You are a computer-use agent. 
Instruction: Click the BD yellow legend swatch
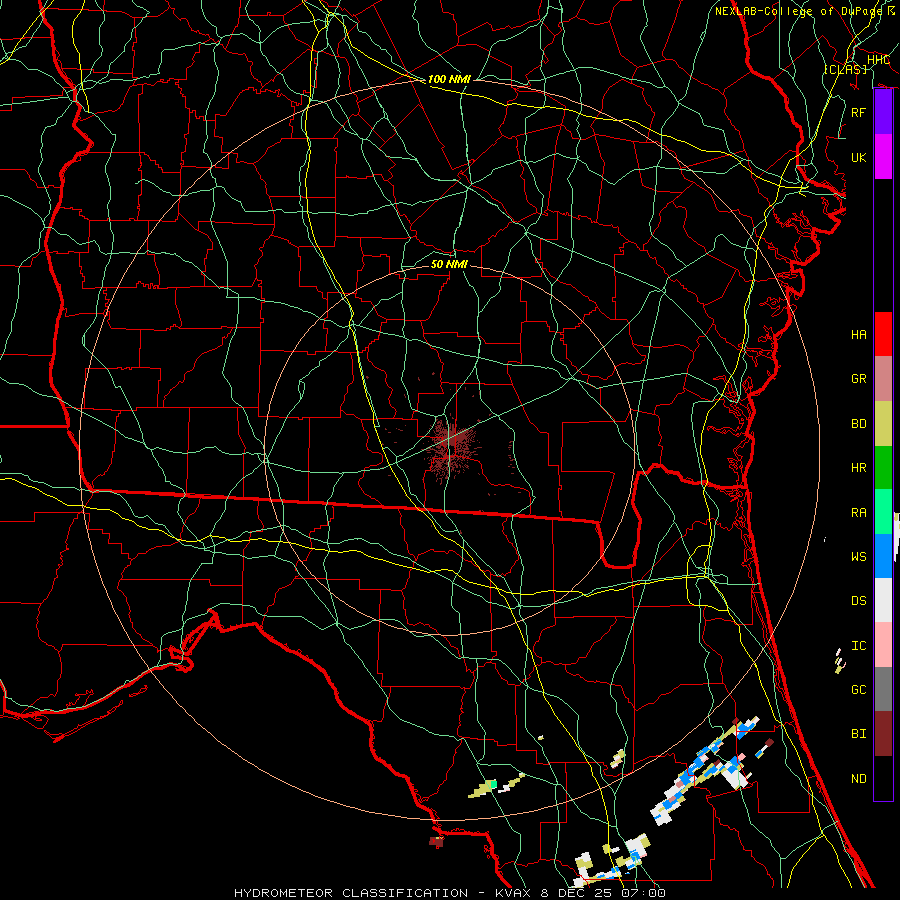coord(883,424)
